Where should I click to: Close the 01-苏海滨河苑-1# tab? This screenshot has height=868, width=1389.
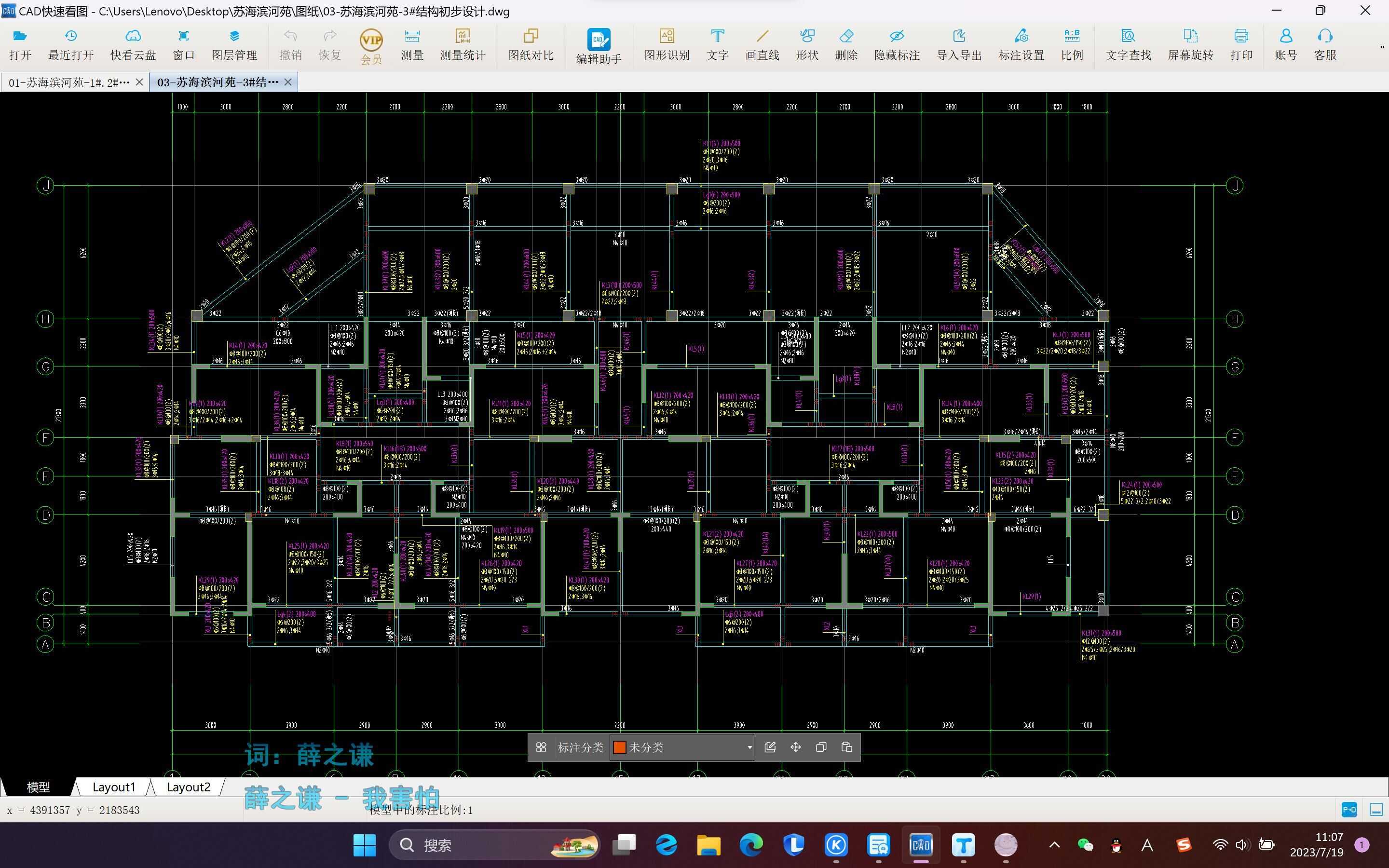[x=139, y=82]
